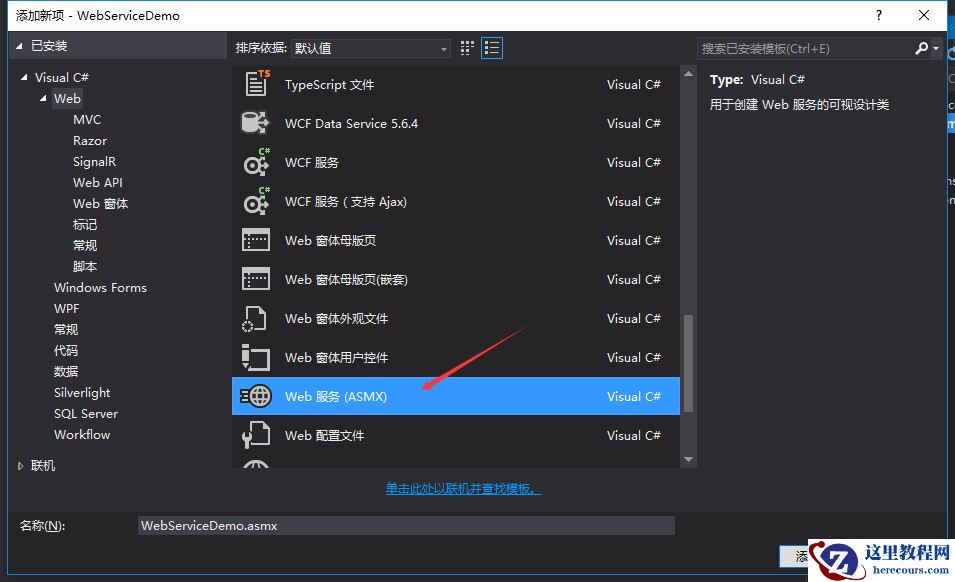Expand the 联机 section

click(20, 466)
